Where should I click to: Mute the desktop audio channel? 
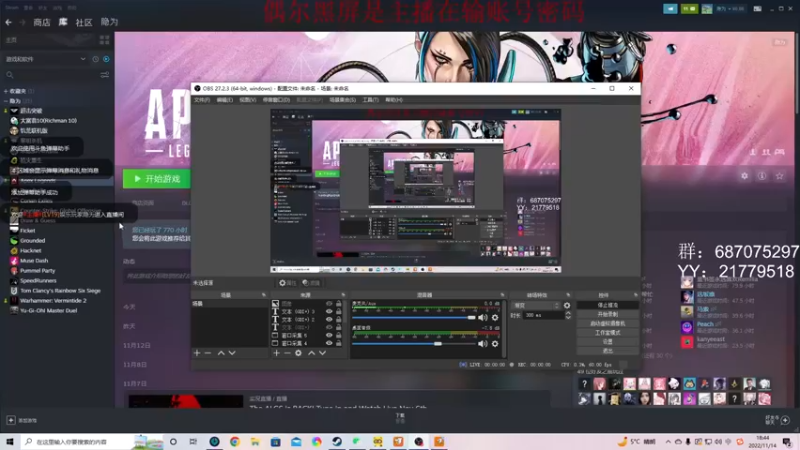(483, 344)
